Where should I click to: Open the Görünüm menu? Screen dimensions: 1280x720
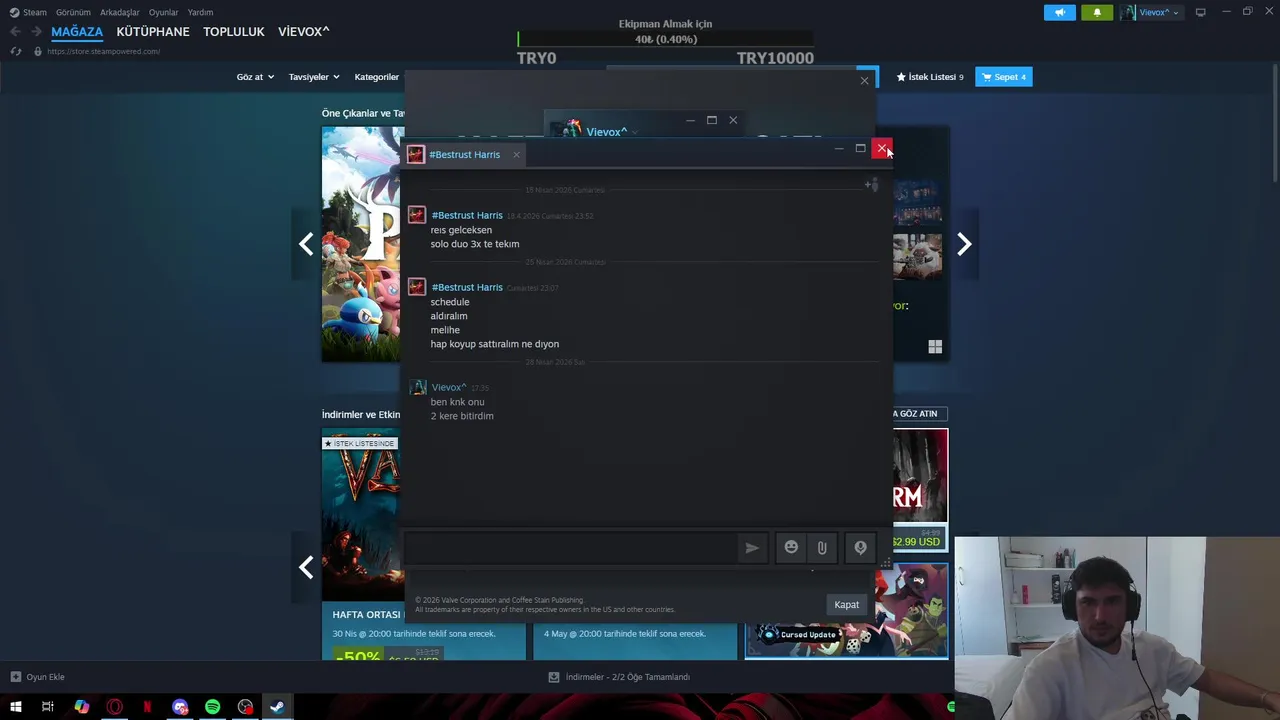(73, 12)
